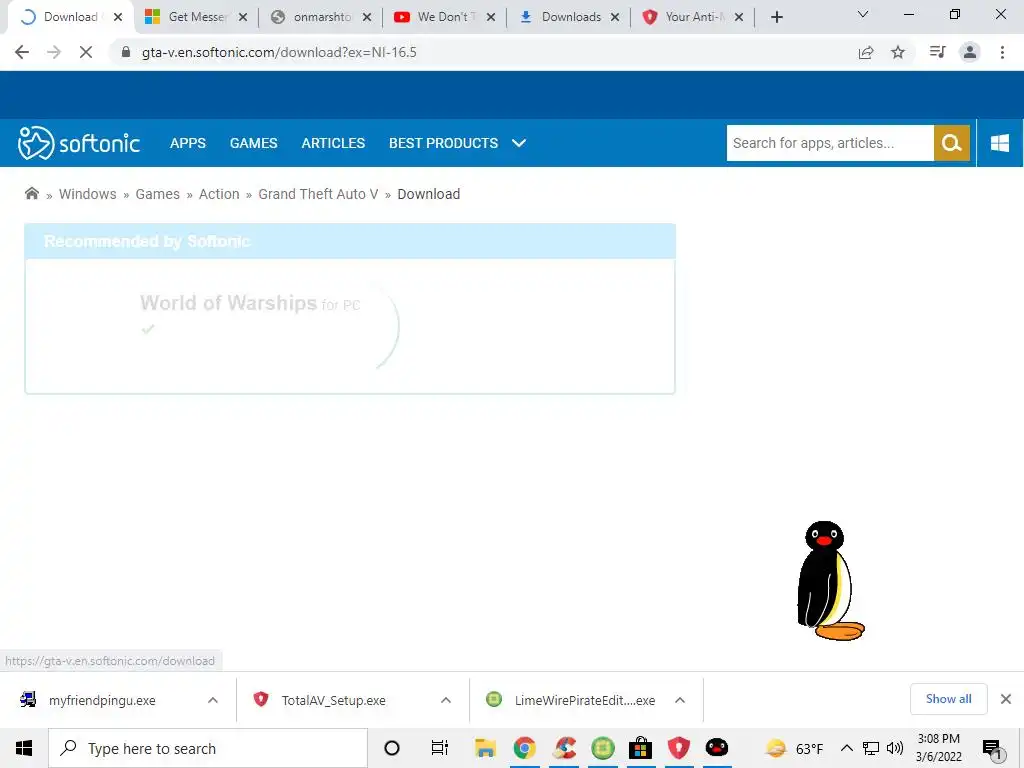Open TotalAV shield on the taskbar
Viewport: 1024px width, 768px height.
(679, 748)
